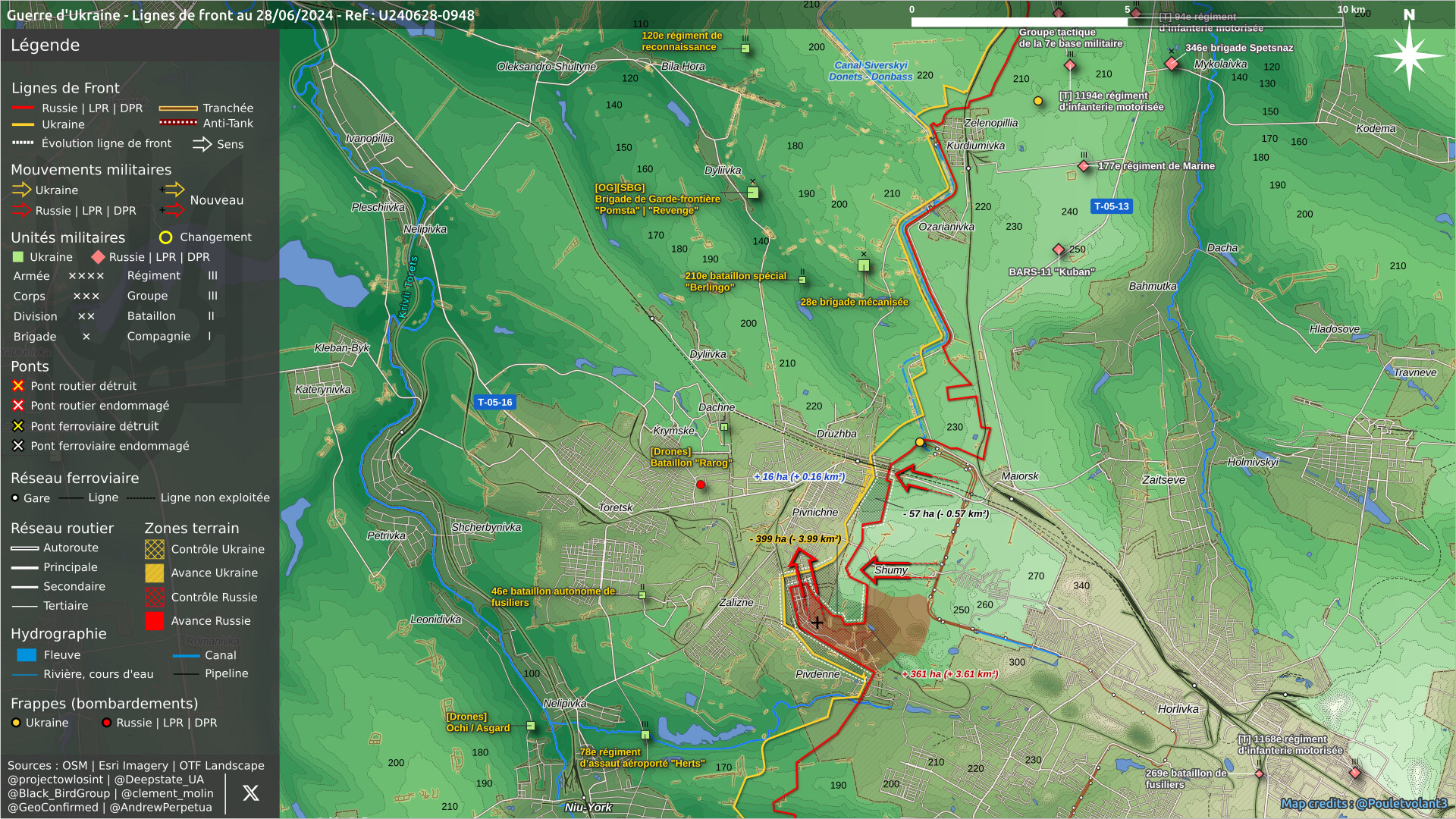Image resolution: width=1456 pixels, height=819 pixels.
Task: Click the @projectowlosint source handle
Action: click(x=55, y=780)
